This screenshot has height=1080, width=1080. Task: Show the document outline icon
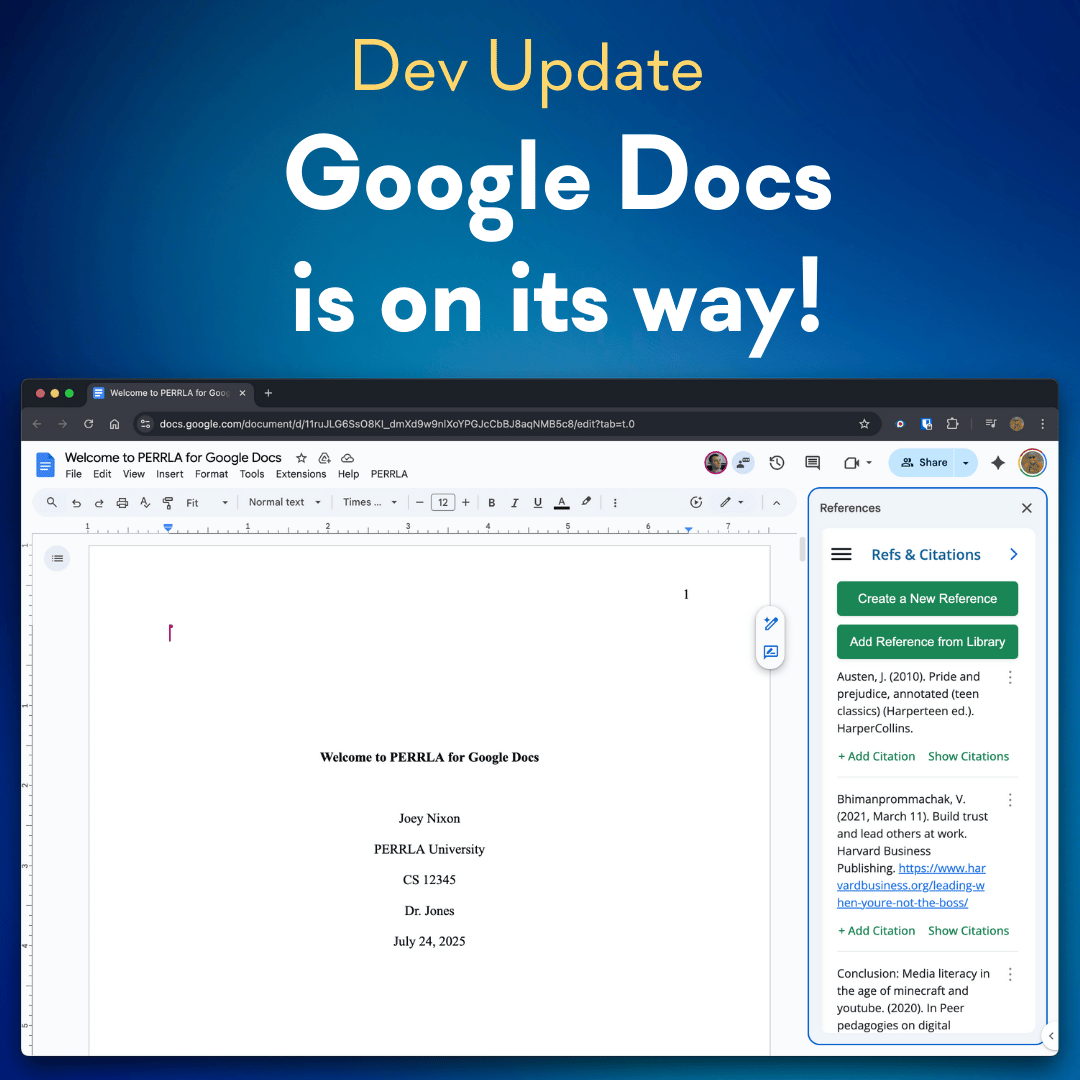coord(57,558)
